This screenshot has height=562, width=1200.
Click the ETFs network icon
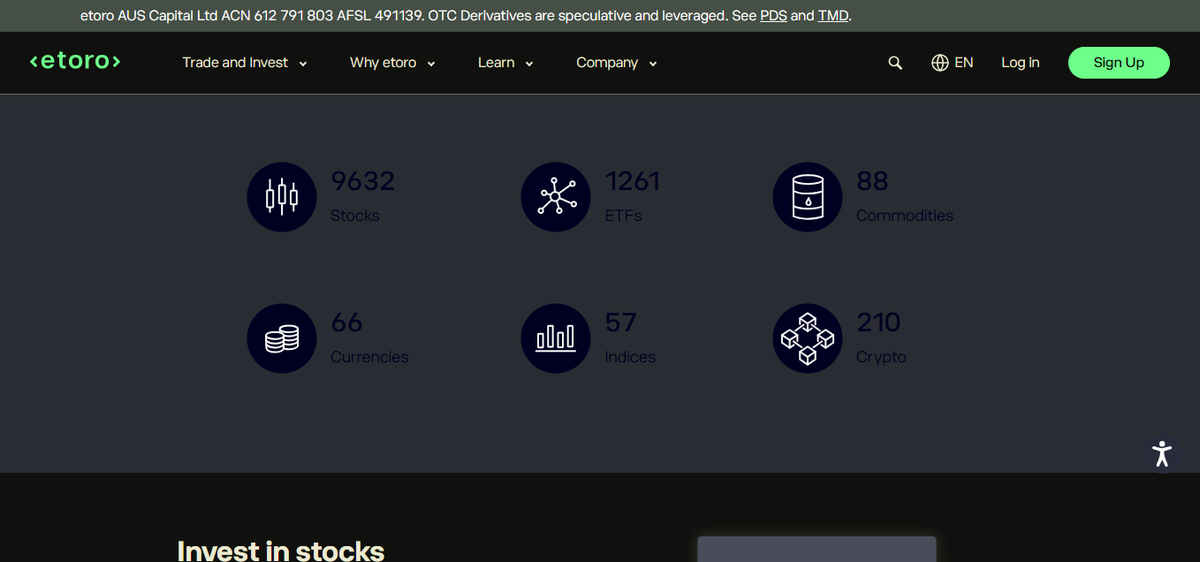pyautogui.click(x=556, y=196)
